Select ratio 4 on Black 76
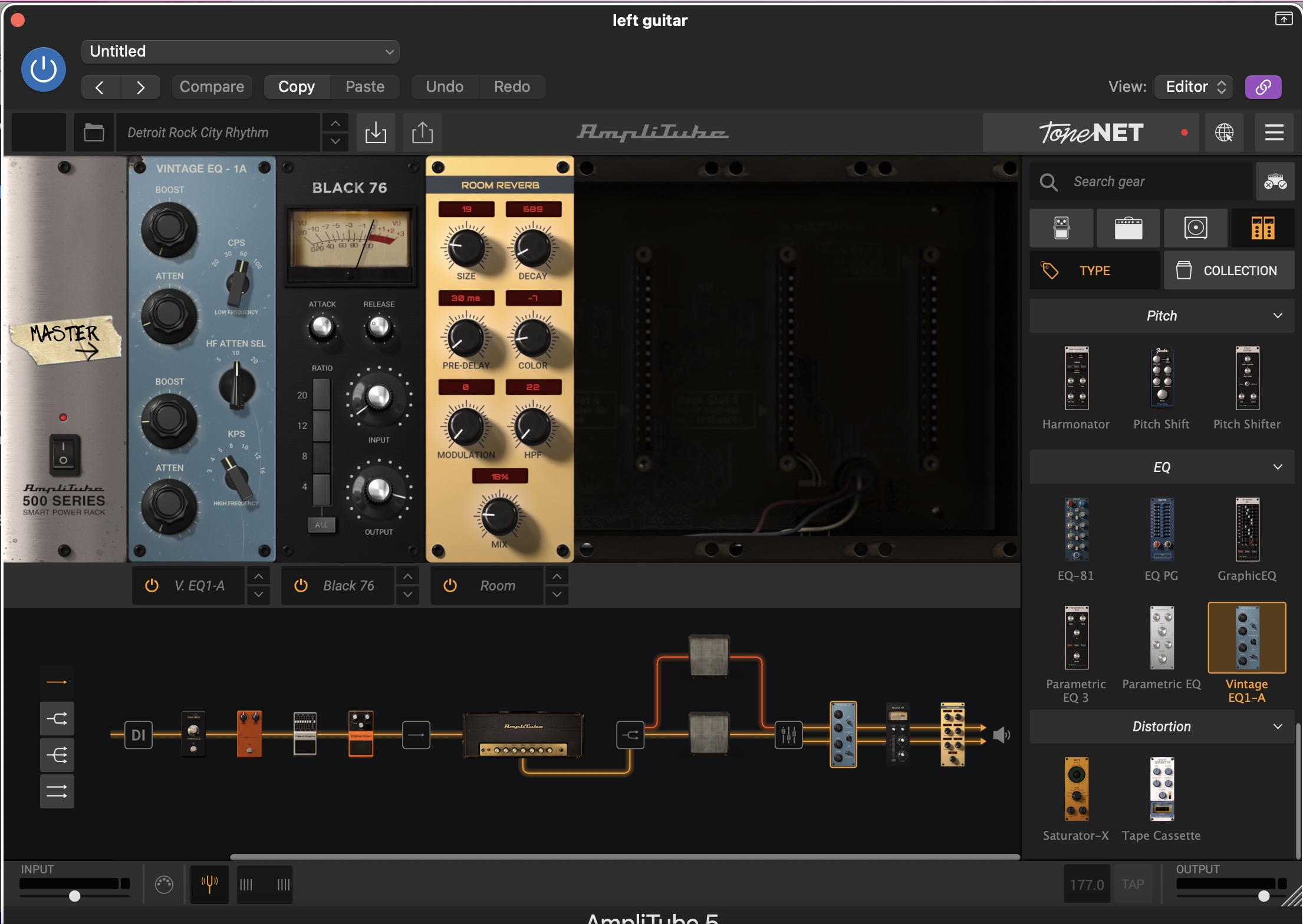The width and height of the screenshot is (1303, 924). pos(321,489)
